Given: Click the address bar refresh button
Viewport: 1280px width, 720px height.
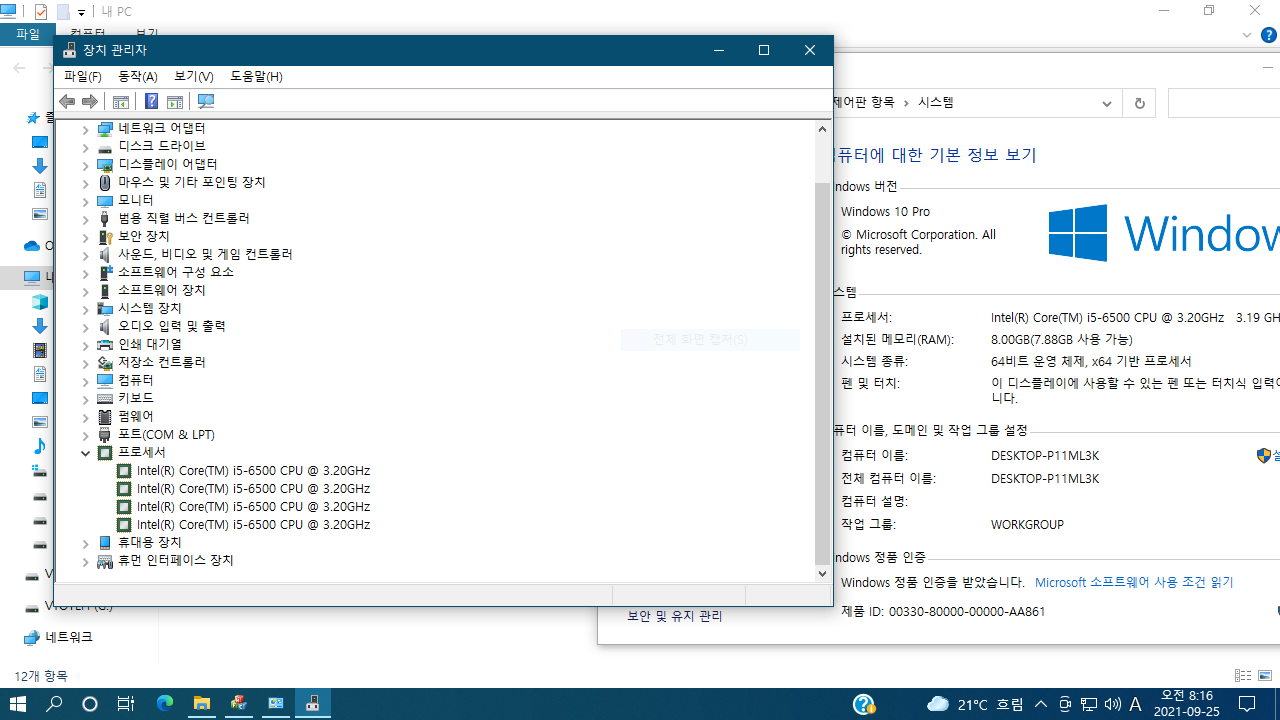Looking at the screenshot, I should tap(1139, 103).
